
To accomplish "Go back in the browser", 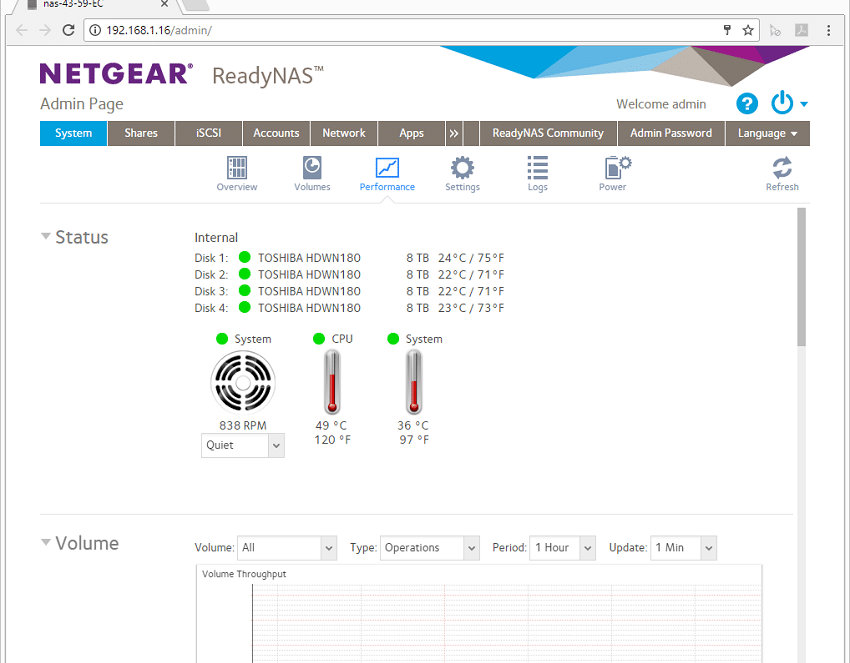I will [22, 30].
